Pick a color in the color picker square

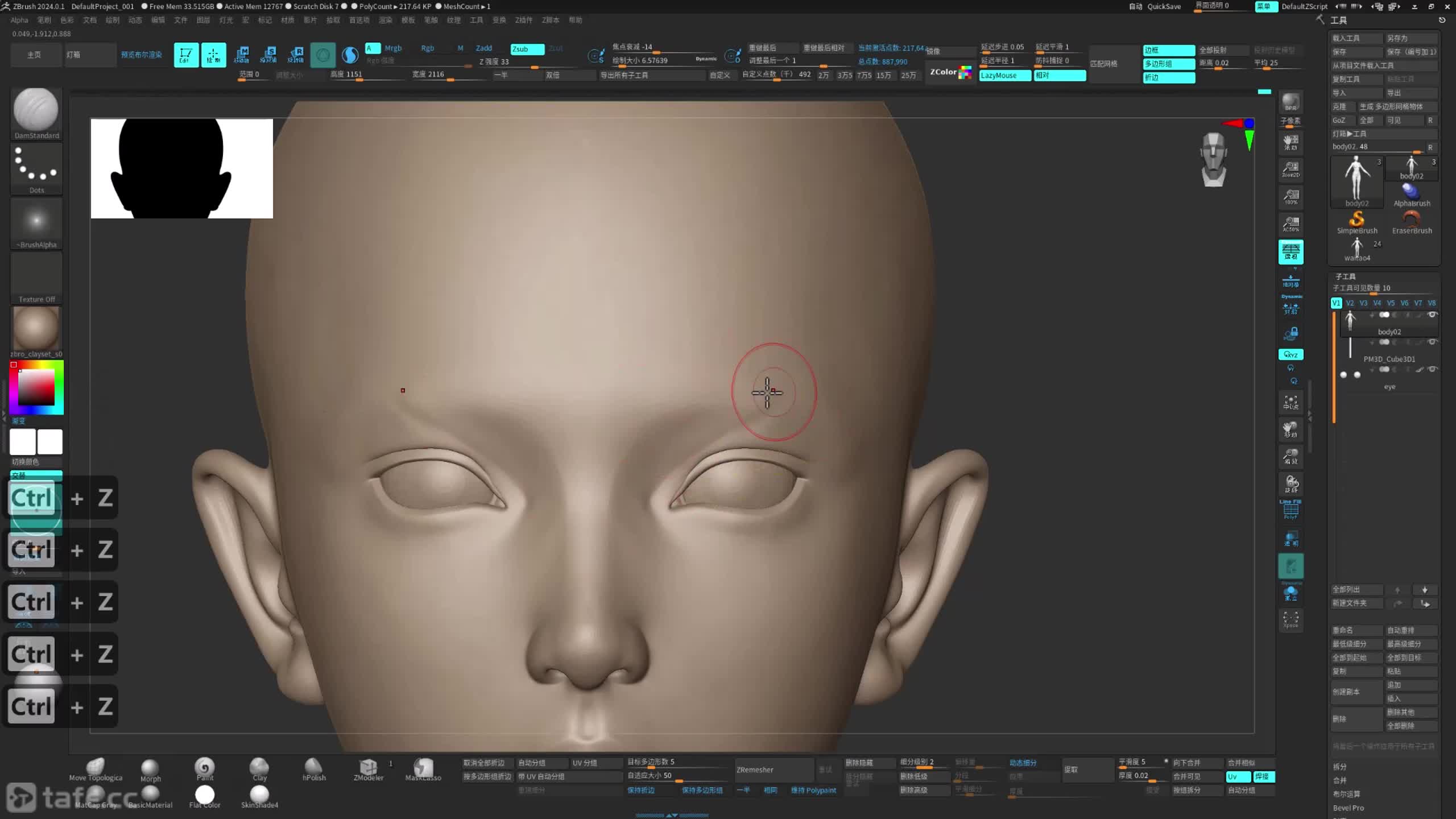point(36,387)
